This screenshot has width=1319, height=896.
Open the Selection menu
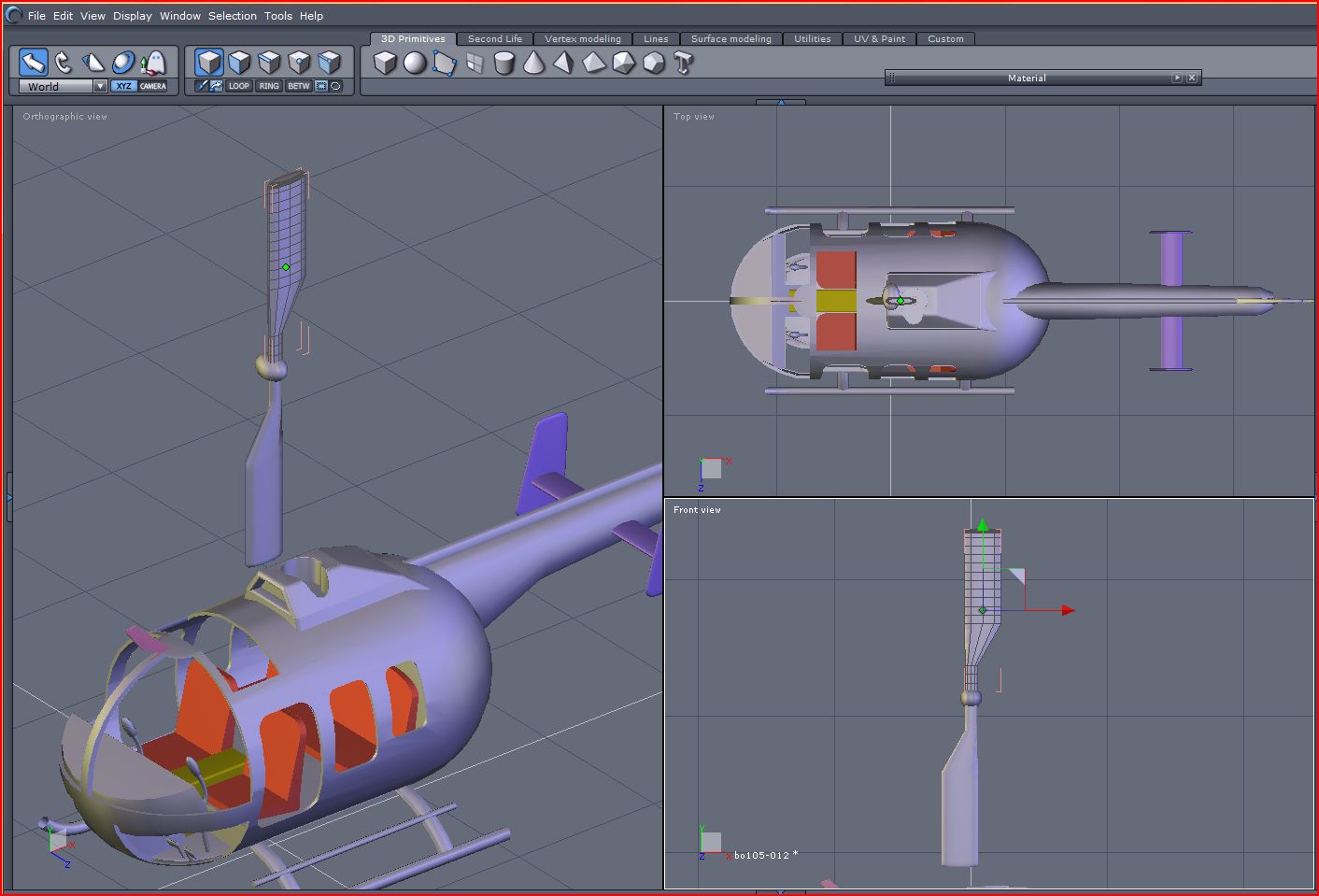pos(233,16)
